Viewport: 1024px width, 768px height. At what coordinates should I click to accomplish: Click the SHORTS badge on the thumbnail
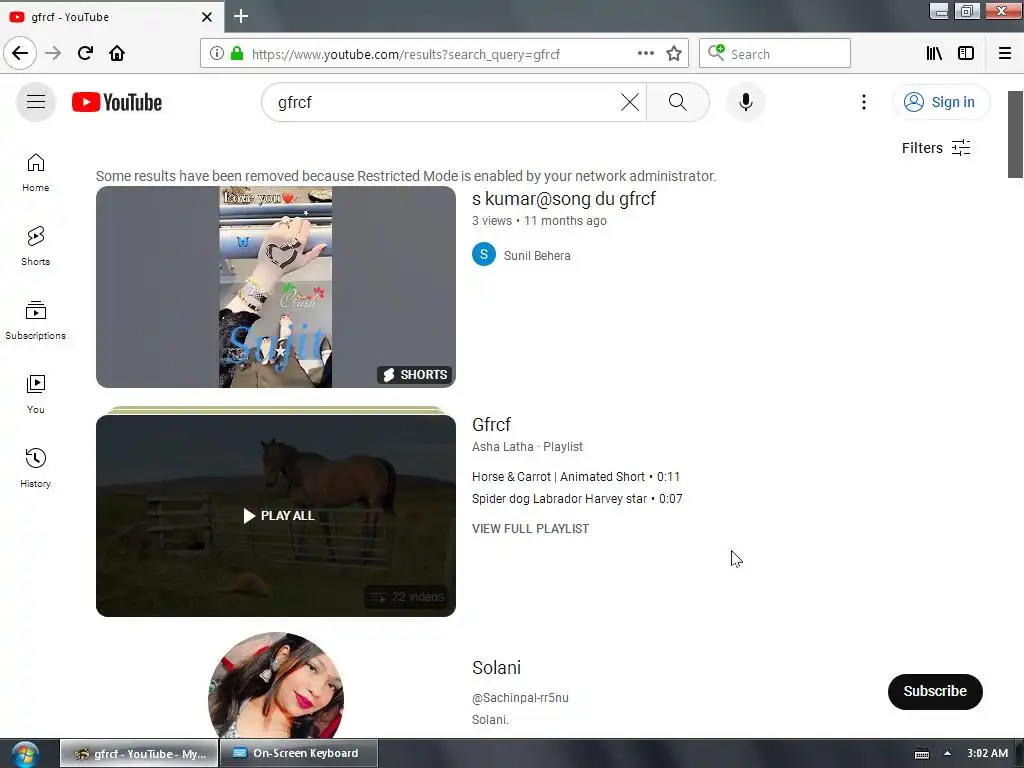(415, 374)
